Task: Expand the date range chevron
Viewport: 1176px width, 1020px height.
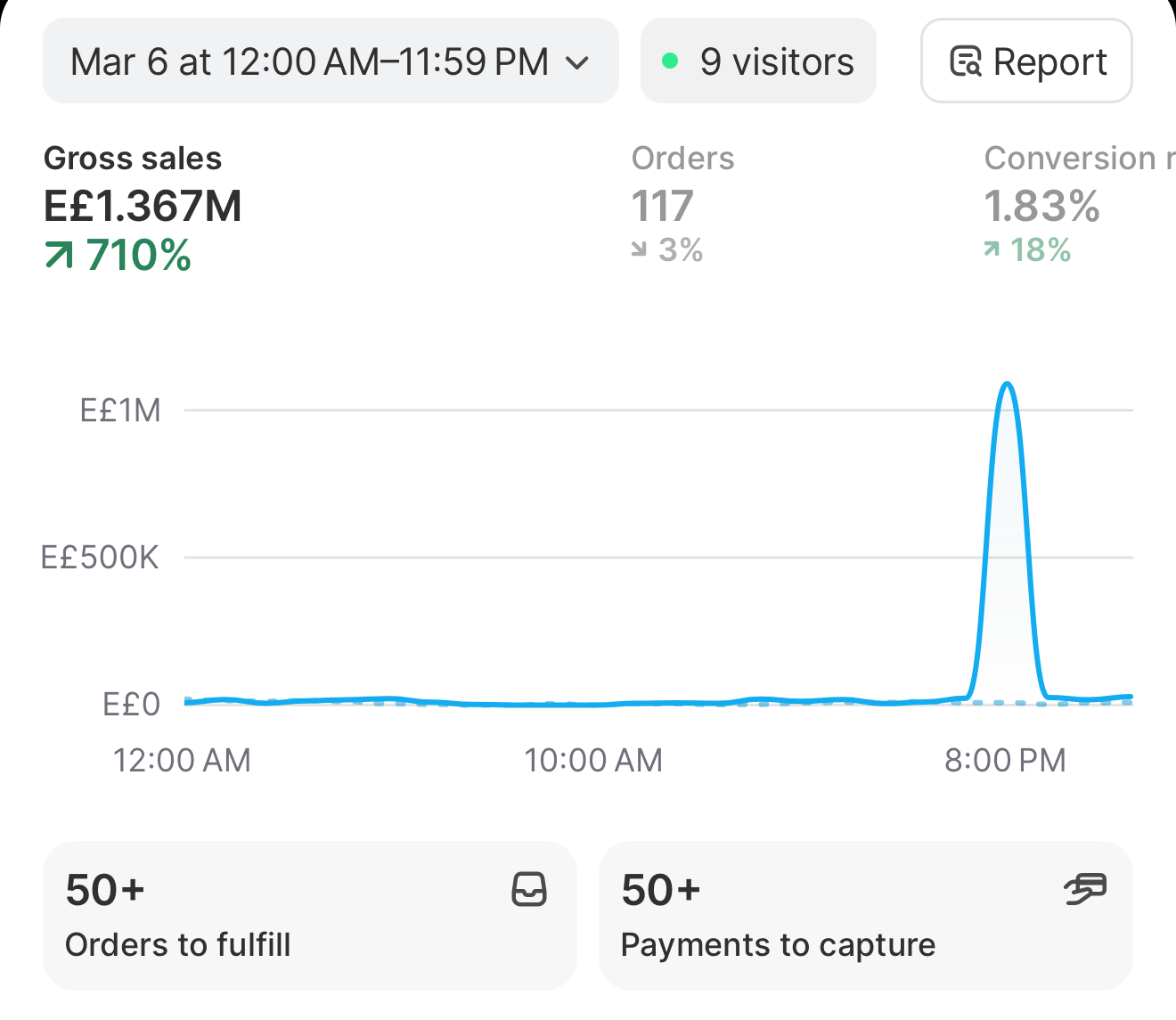Action: click(577, 62)
